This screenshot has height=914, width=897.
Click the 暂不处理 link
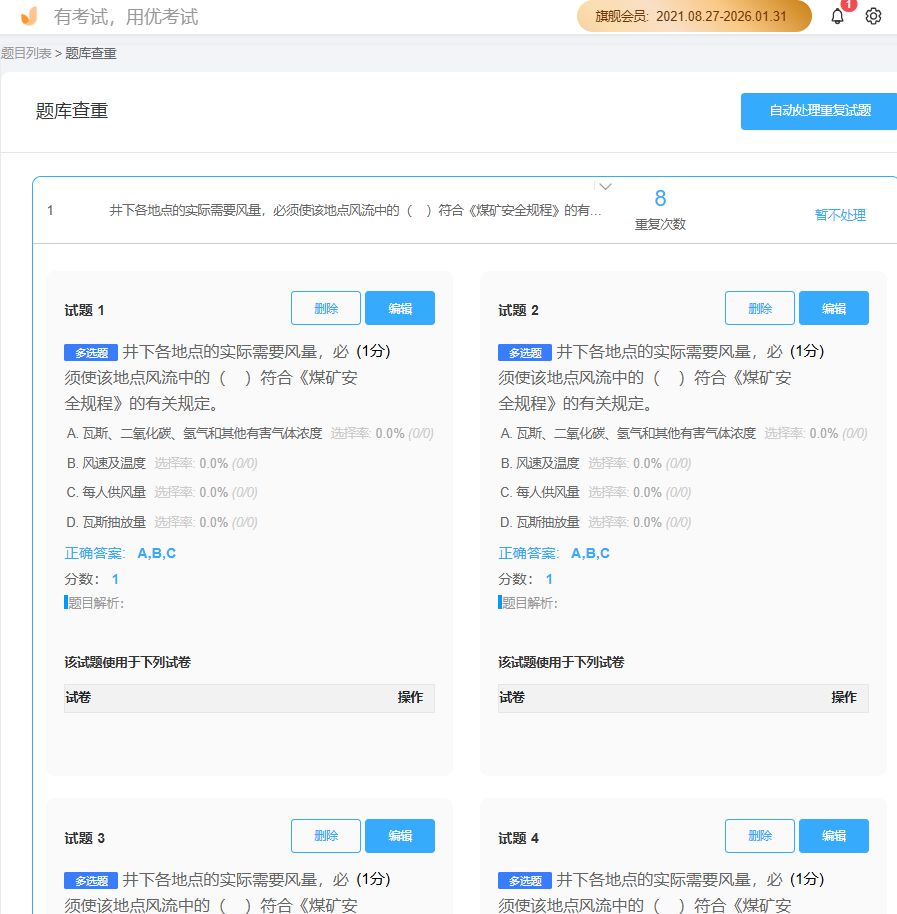(841, 215)
